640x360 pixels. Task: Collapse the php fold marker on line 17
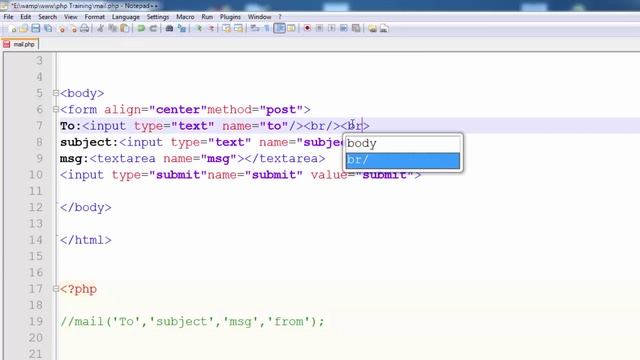click(56, 289)
